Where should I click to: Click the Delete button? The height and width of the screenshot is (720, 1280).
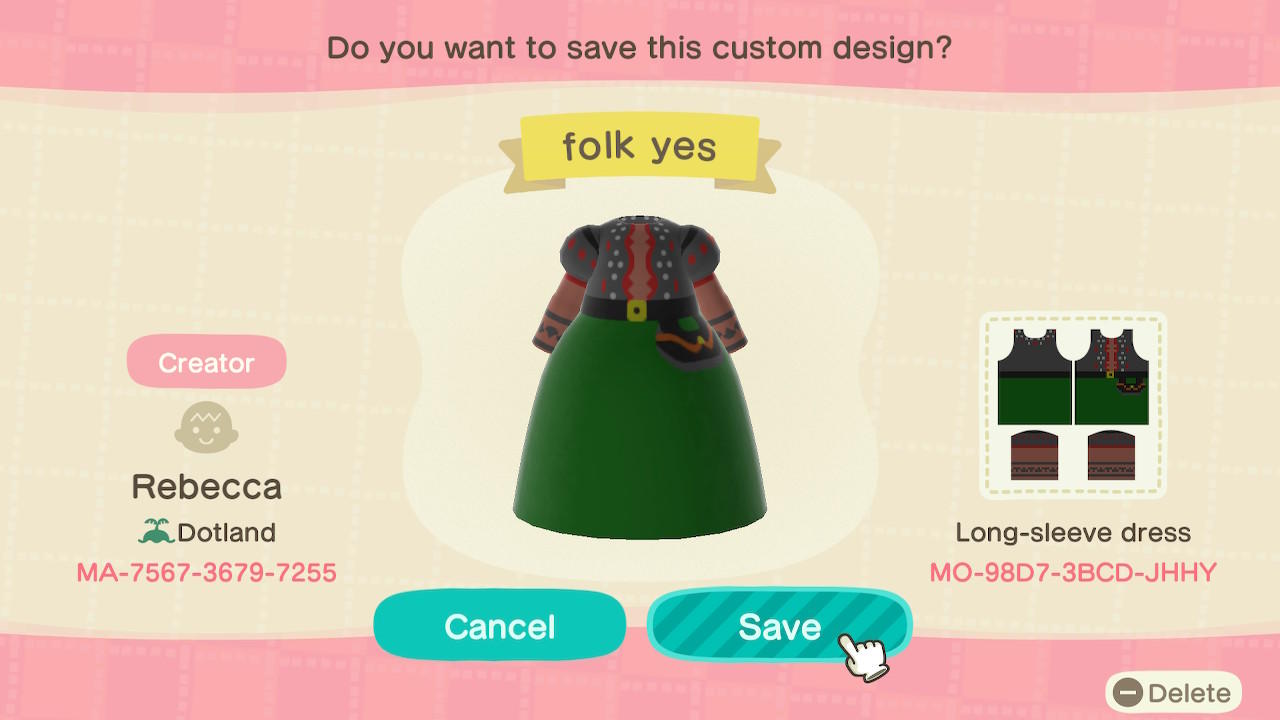[1173, 693]
